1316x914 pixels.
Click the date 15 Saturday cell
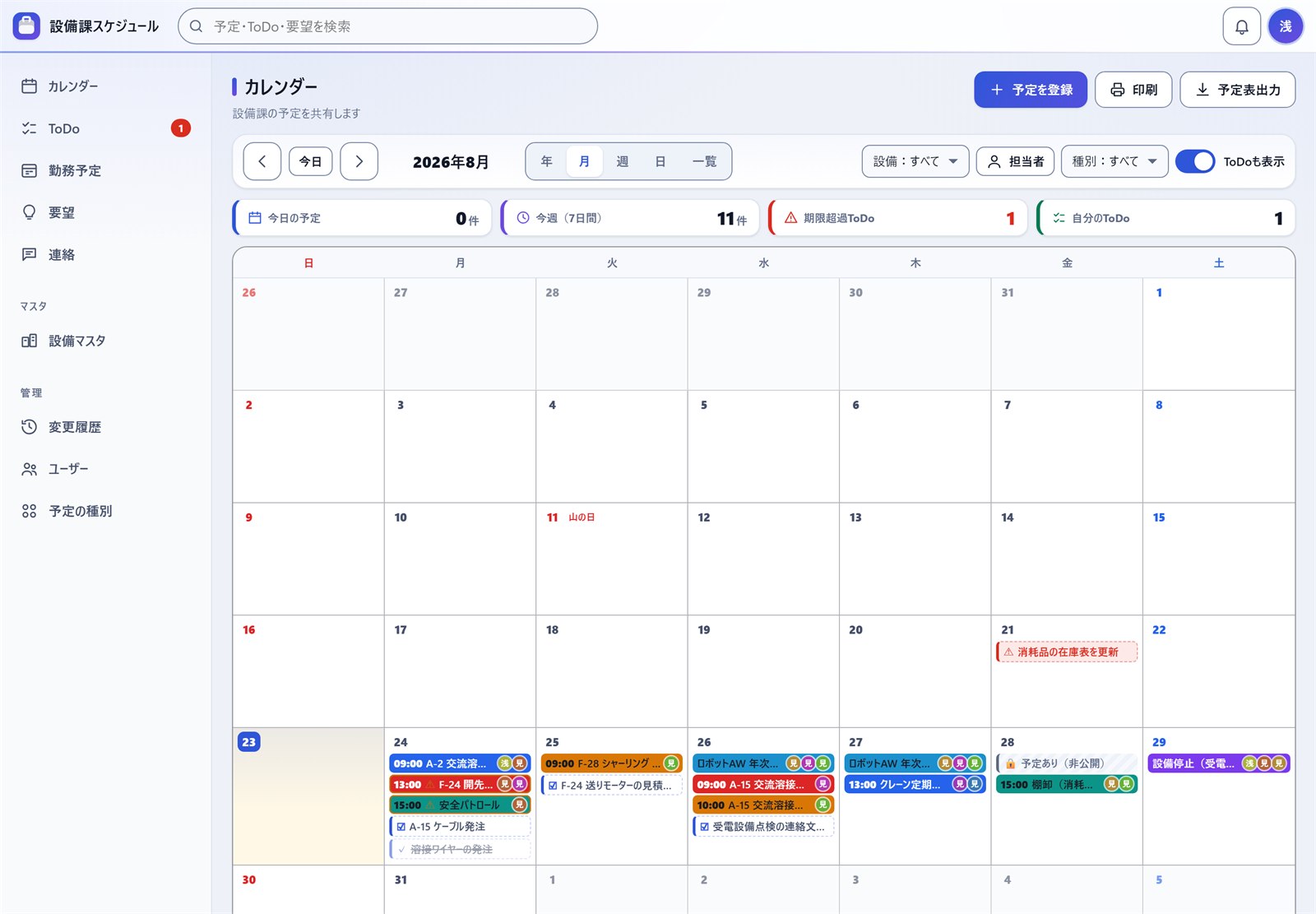point(1219,559)
